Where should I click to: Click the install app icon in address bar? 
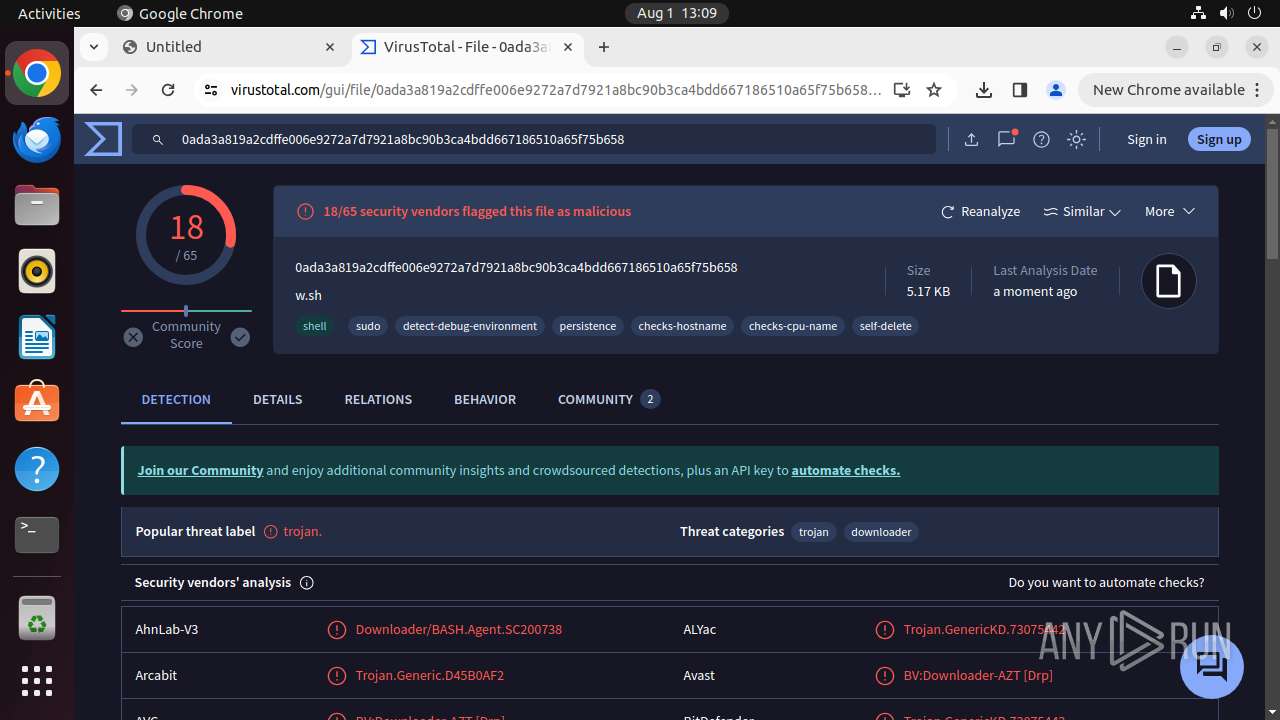902,90
